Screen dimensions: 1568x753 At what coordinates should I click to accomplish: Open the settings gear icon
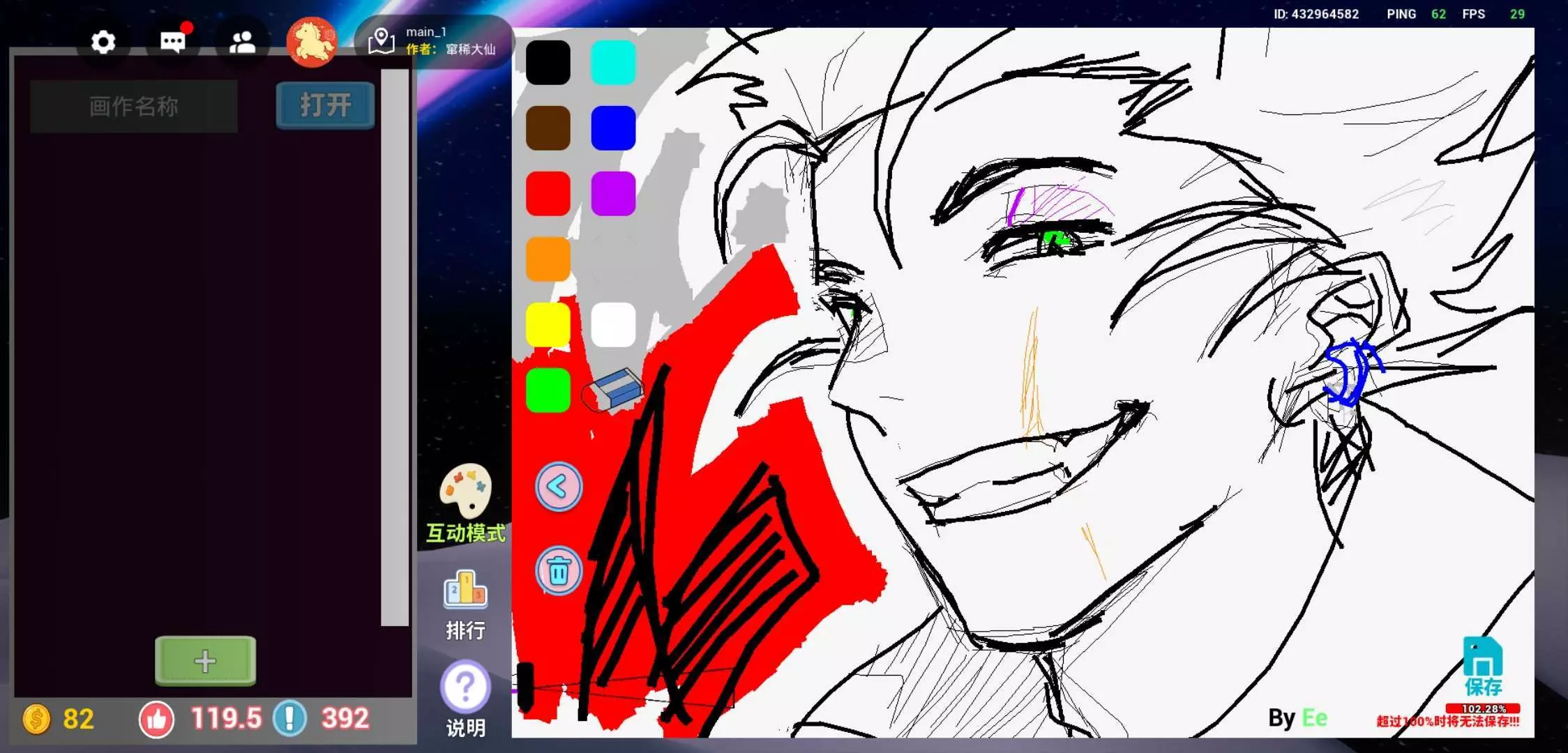pos(103,43)
